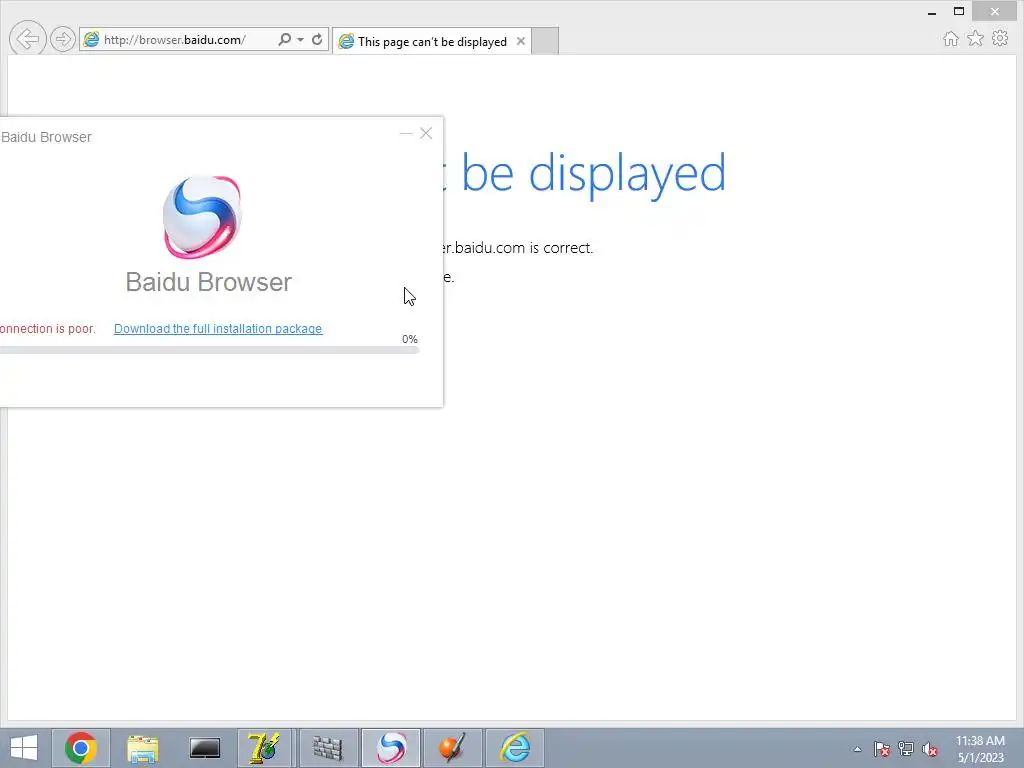Click the search magnifier in address bar

click(284, 39)
